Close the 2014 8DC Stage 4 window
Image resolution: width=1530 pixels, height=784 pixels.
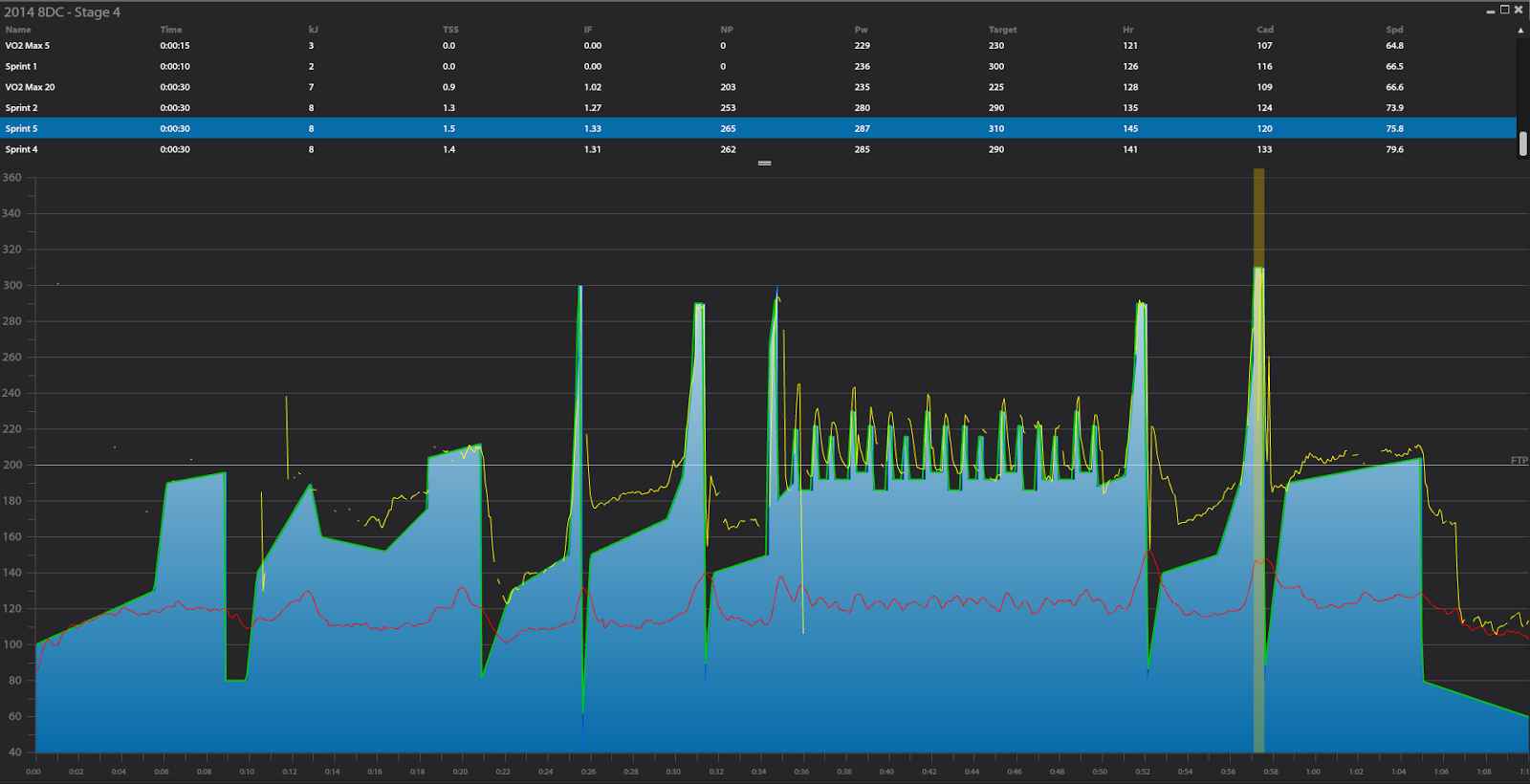1519,10
